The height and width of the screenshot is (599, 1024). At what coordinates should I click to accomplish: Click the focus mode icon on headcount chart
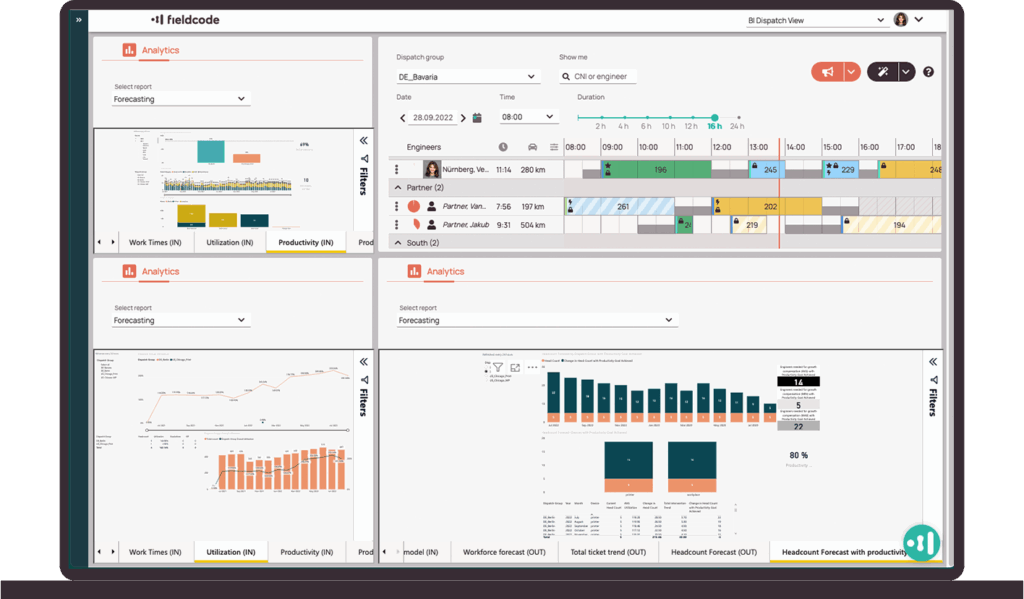point(515,368)
